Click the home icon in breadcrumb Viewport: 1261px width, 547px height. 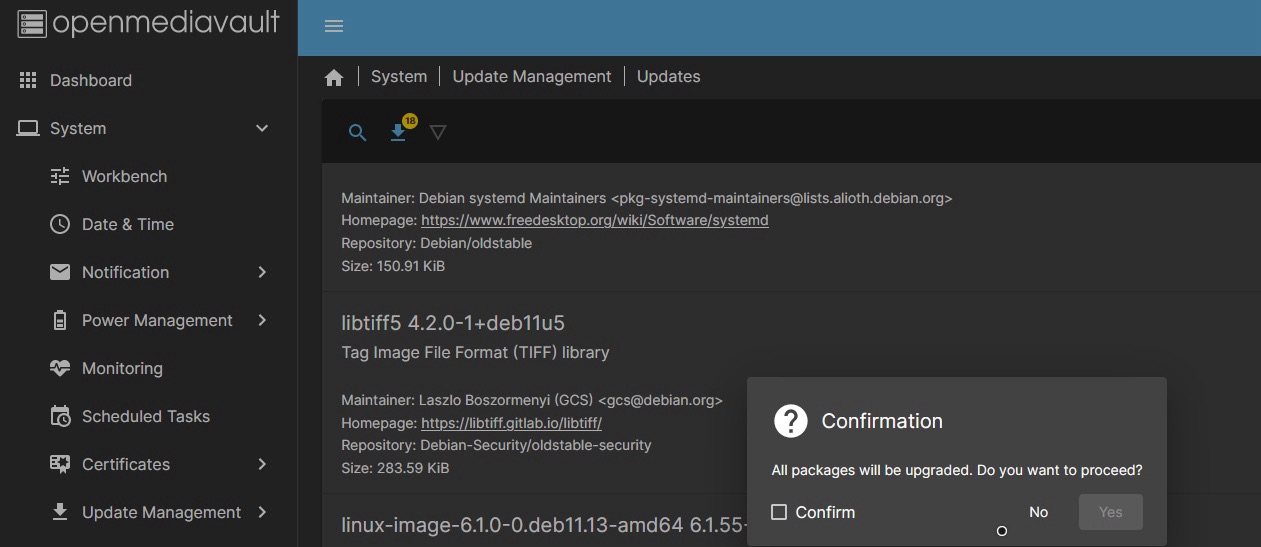tap(334, 77)
